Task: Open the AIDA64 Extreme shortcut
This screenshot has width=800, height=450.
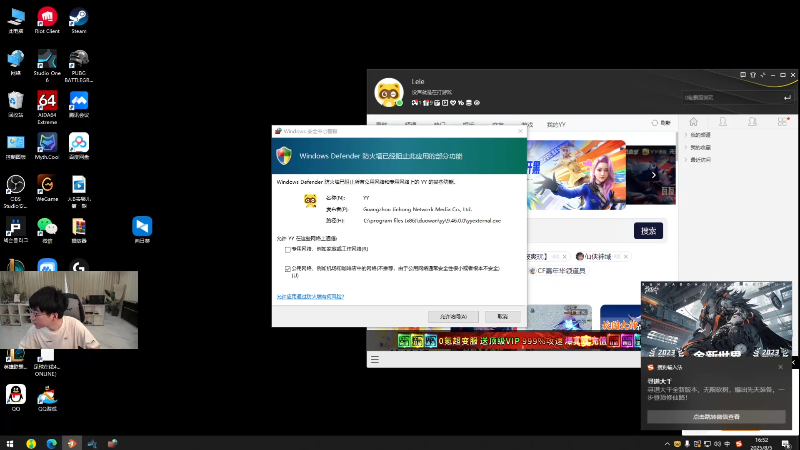Action: coord(47,107)
